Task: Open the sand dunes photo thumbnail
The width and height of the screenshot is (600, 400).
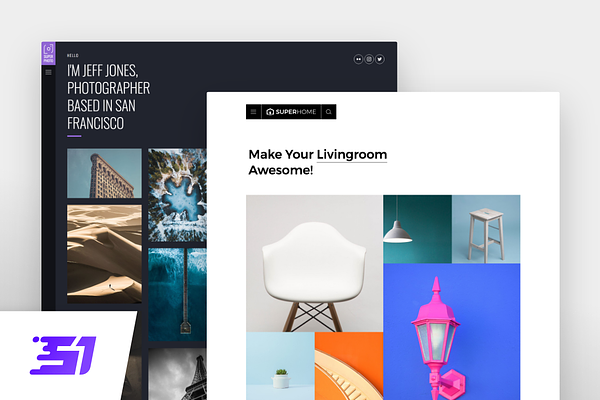Action: tap(104, 254)
